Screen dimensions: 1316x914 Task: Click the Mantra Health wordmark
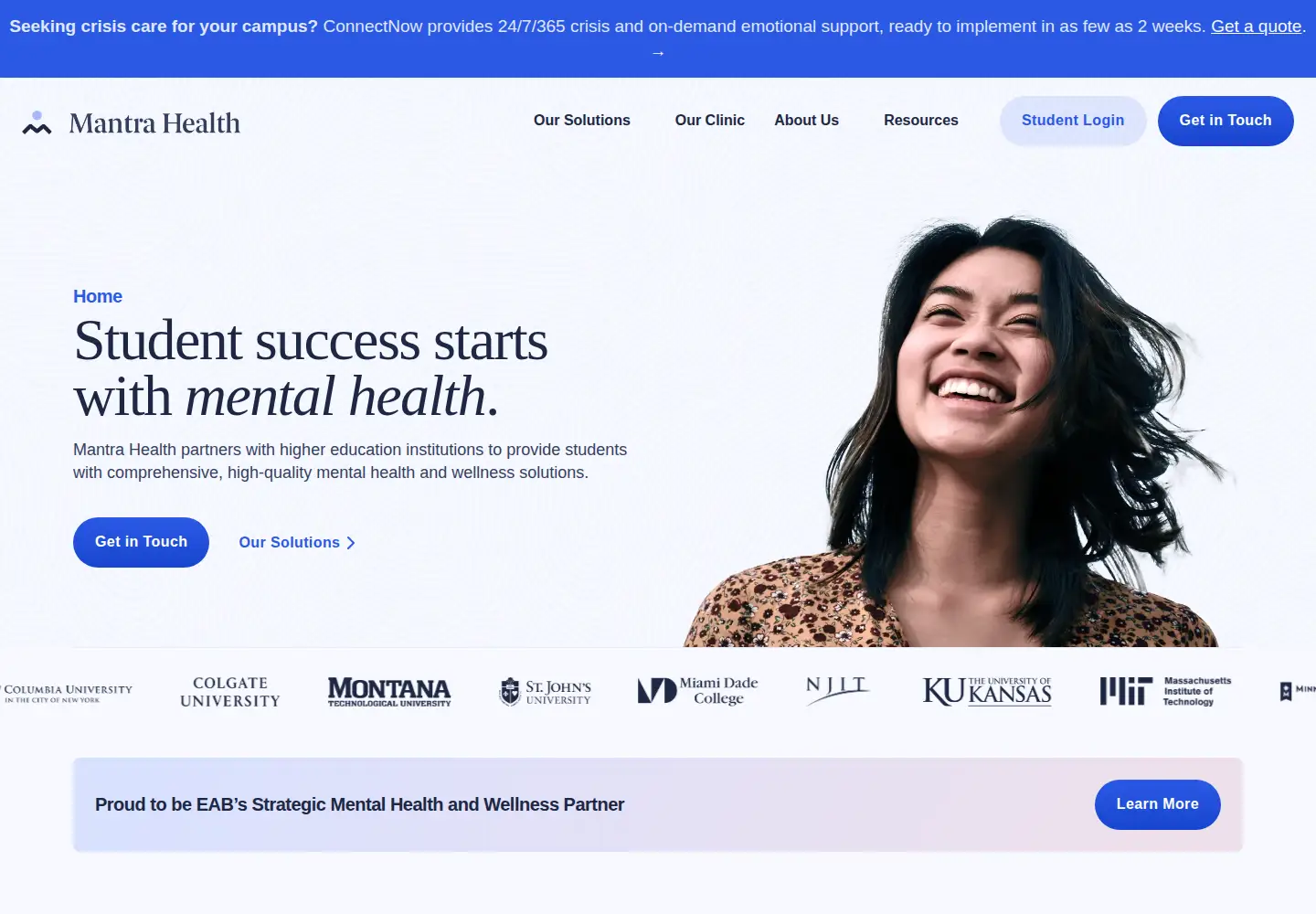click(x=154, y=123)
